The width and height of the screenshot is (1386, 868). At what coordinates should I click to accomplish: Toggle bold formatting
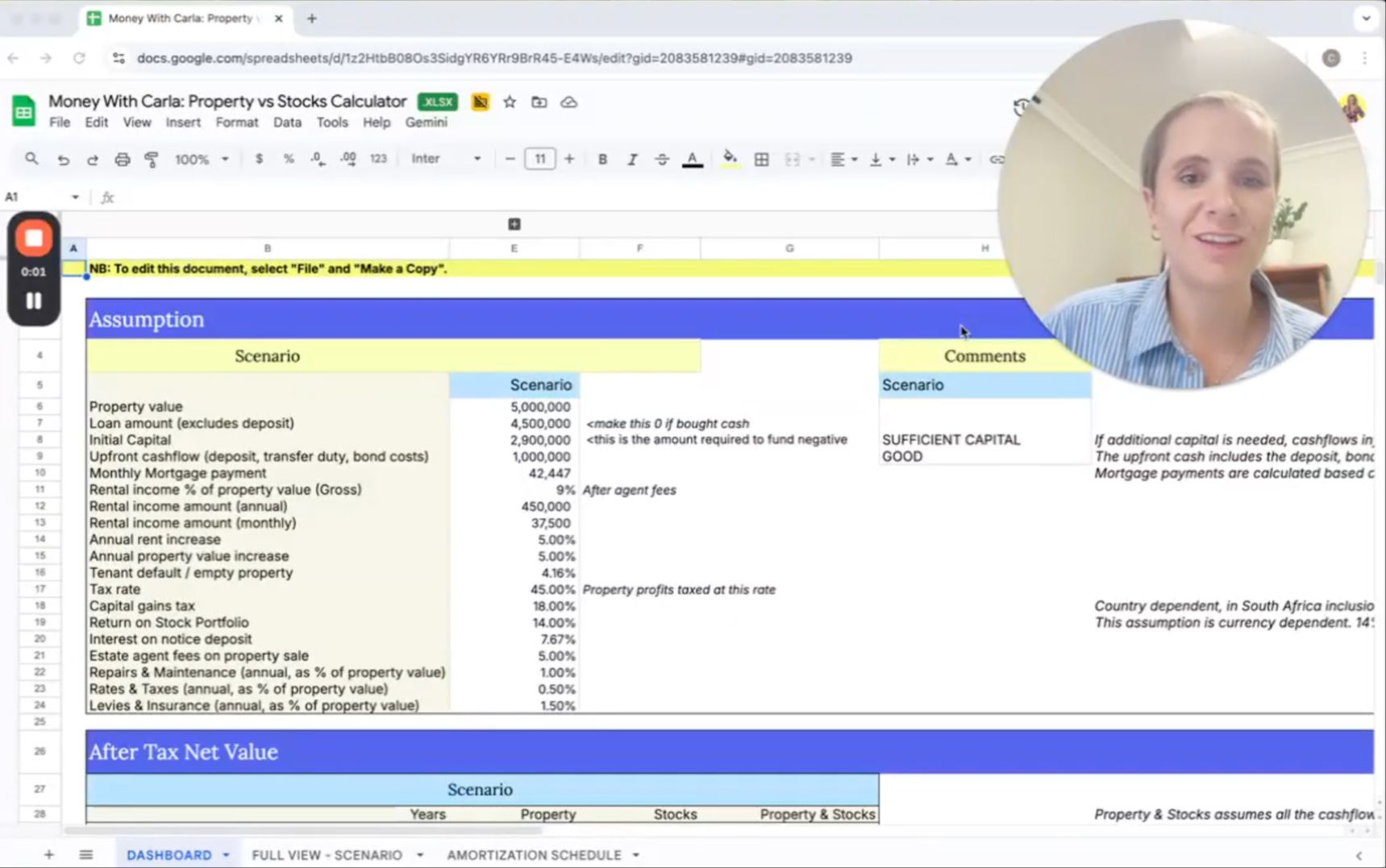602,160
